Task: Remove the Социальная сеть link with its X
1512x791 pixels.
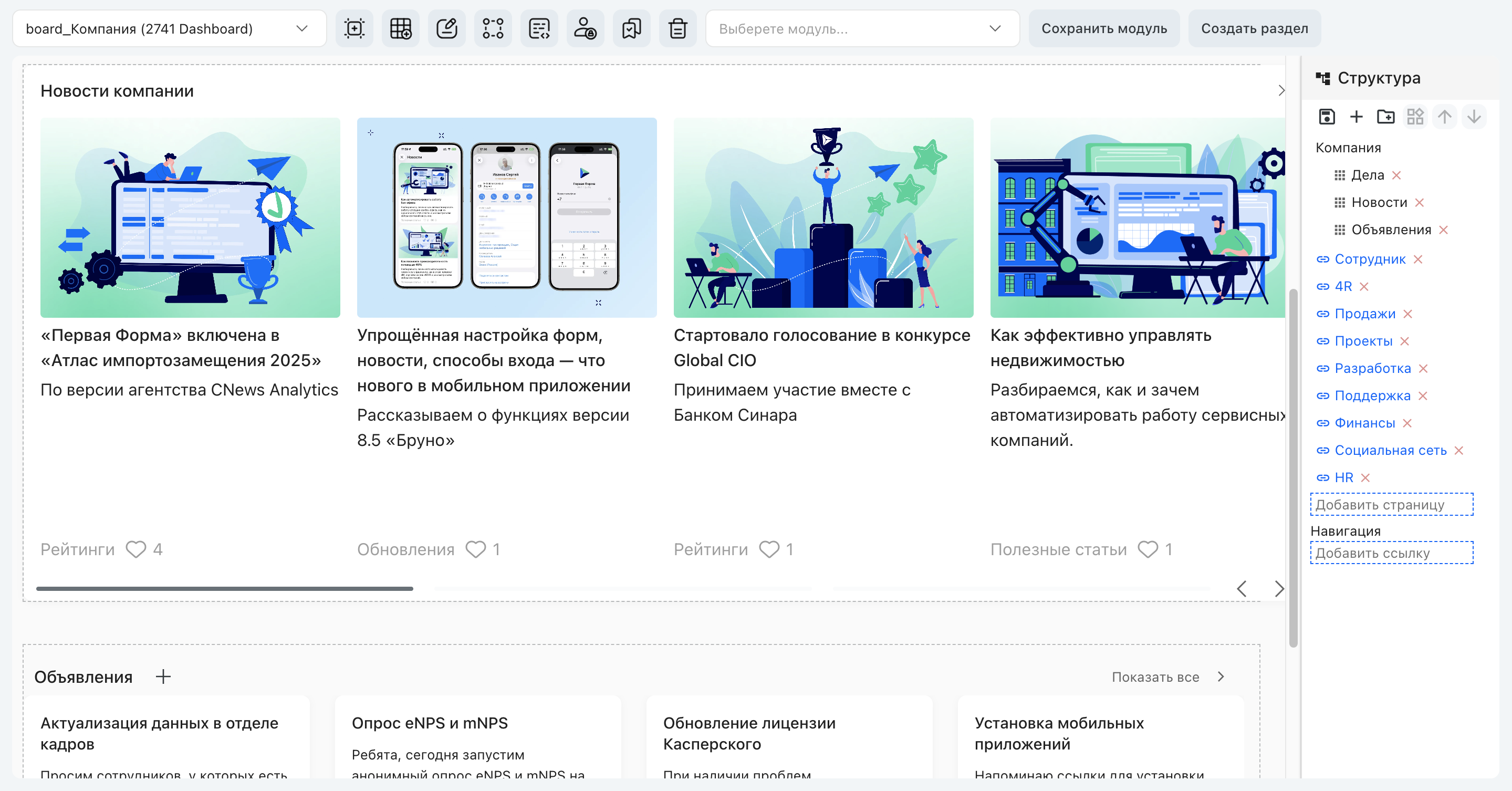Action: (1459, 451)
